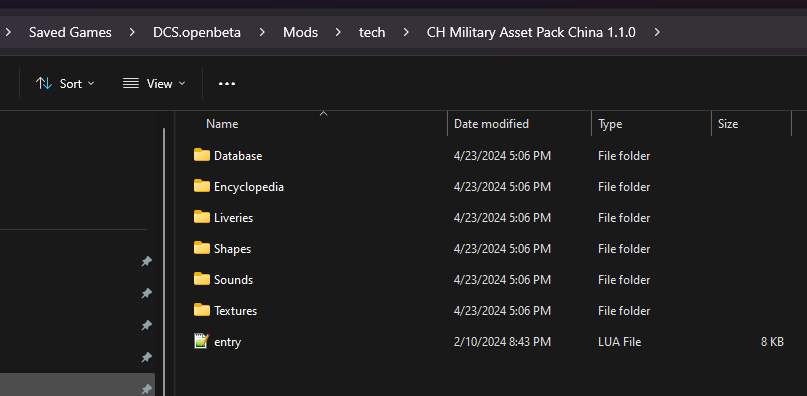Click the 8 KB size cell
Screen dimensions: 807x396
pos(772,341)
